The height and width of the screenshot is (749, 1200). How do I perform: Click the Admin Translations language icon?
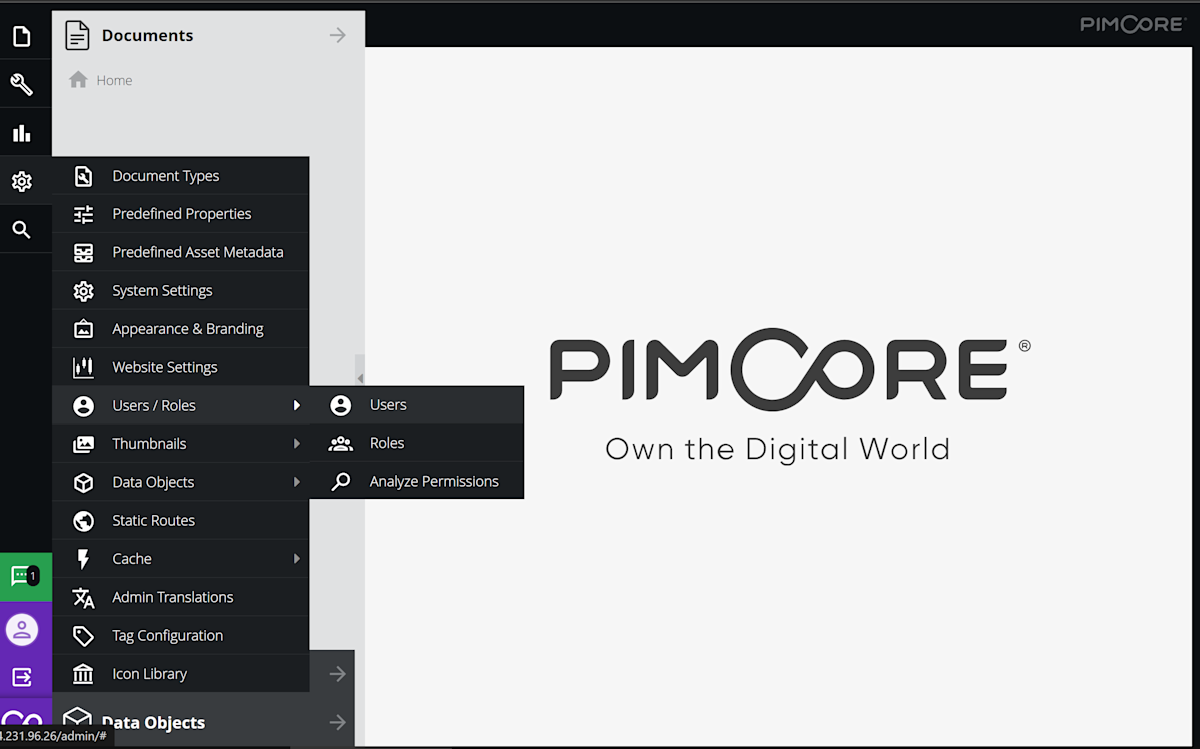[84, 597]
